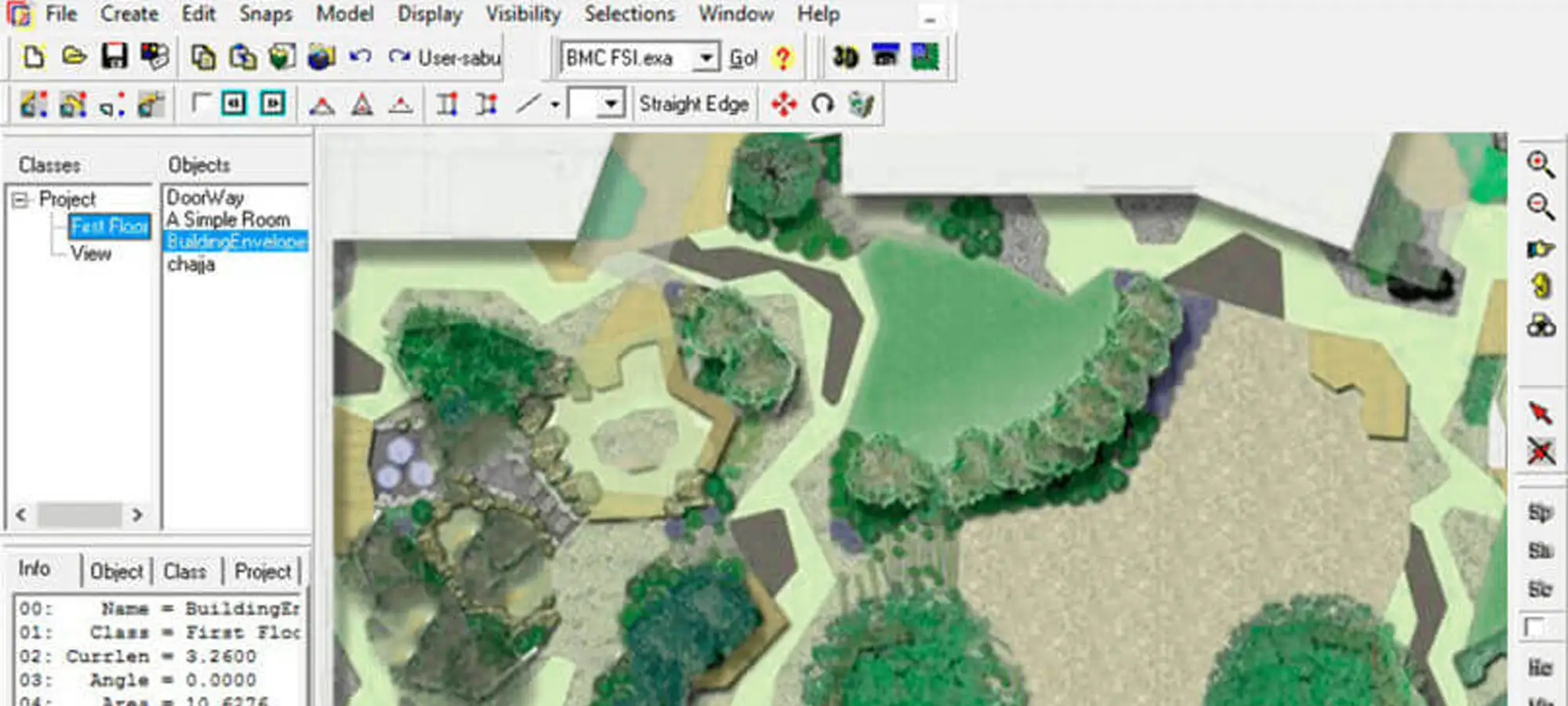Switch to the Class tab
Screen dimensions: 1568x706
coord(185,571)
